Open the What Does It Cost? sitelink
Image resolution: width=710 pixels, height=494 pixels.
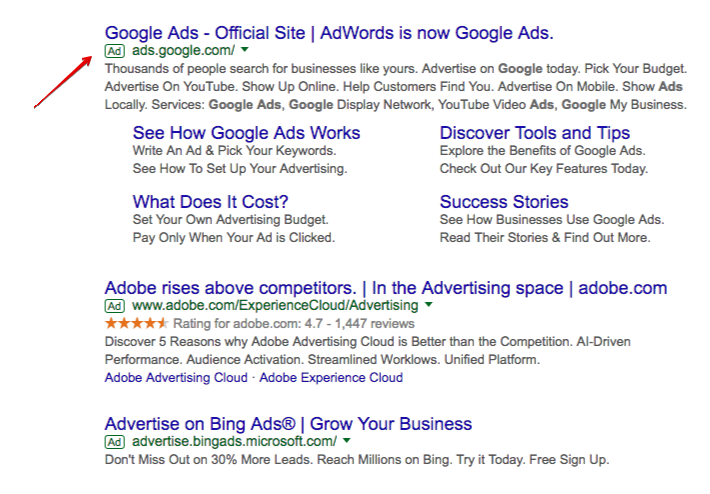(211, 202)
